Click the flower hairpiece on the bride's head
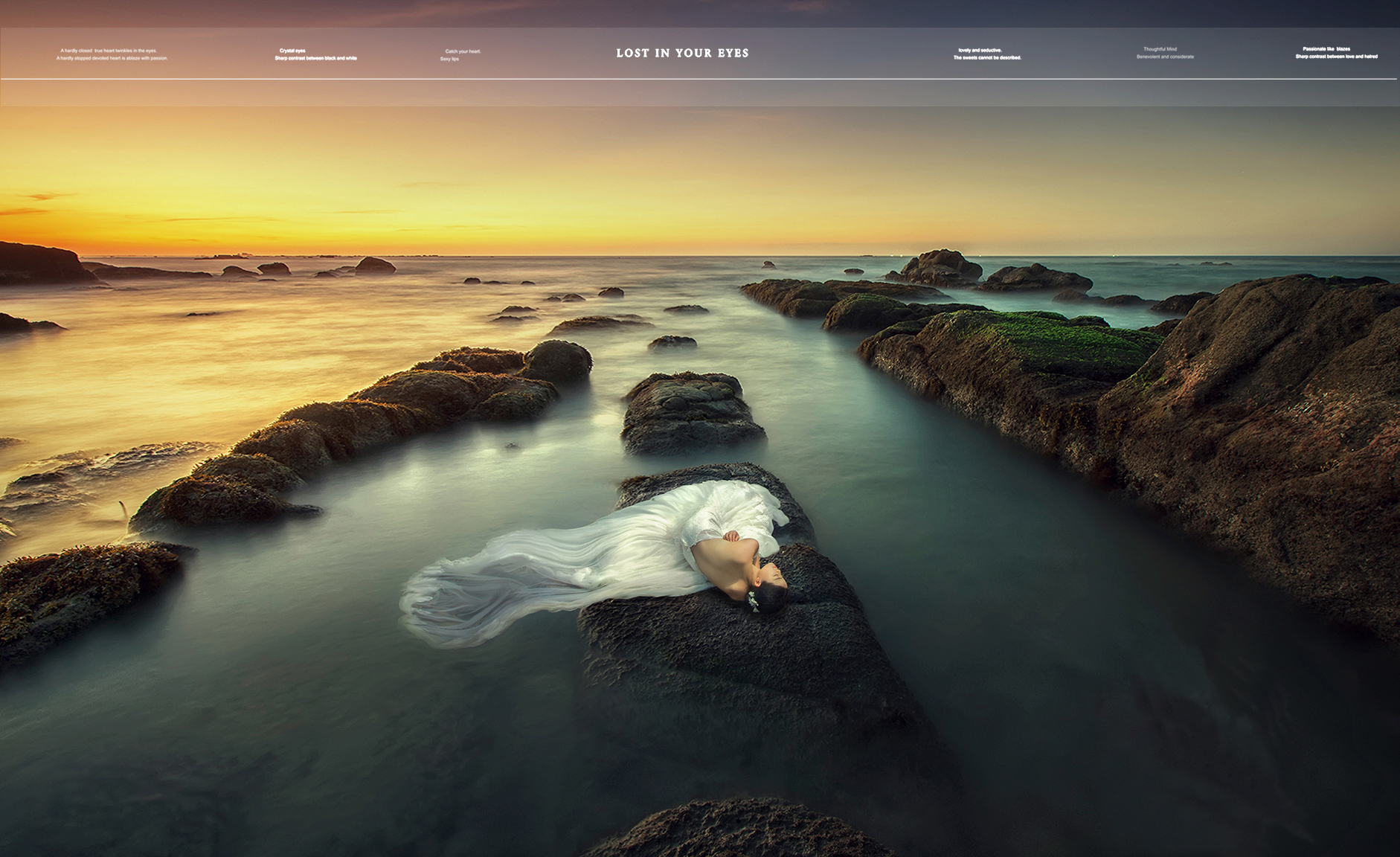 pyautogui.click(x=753, y=601)
